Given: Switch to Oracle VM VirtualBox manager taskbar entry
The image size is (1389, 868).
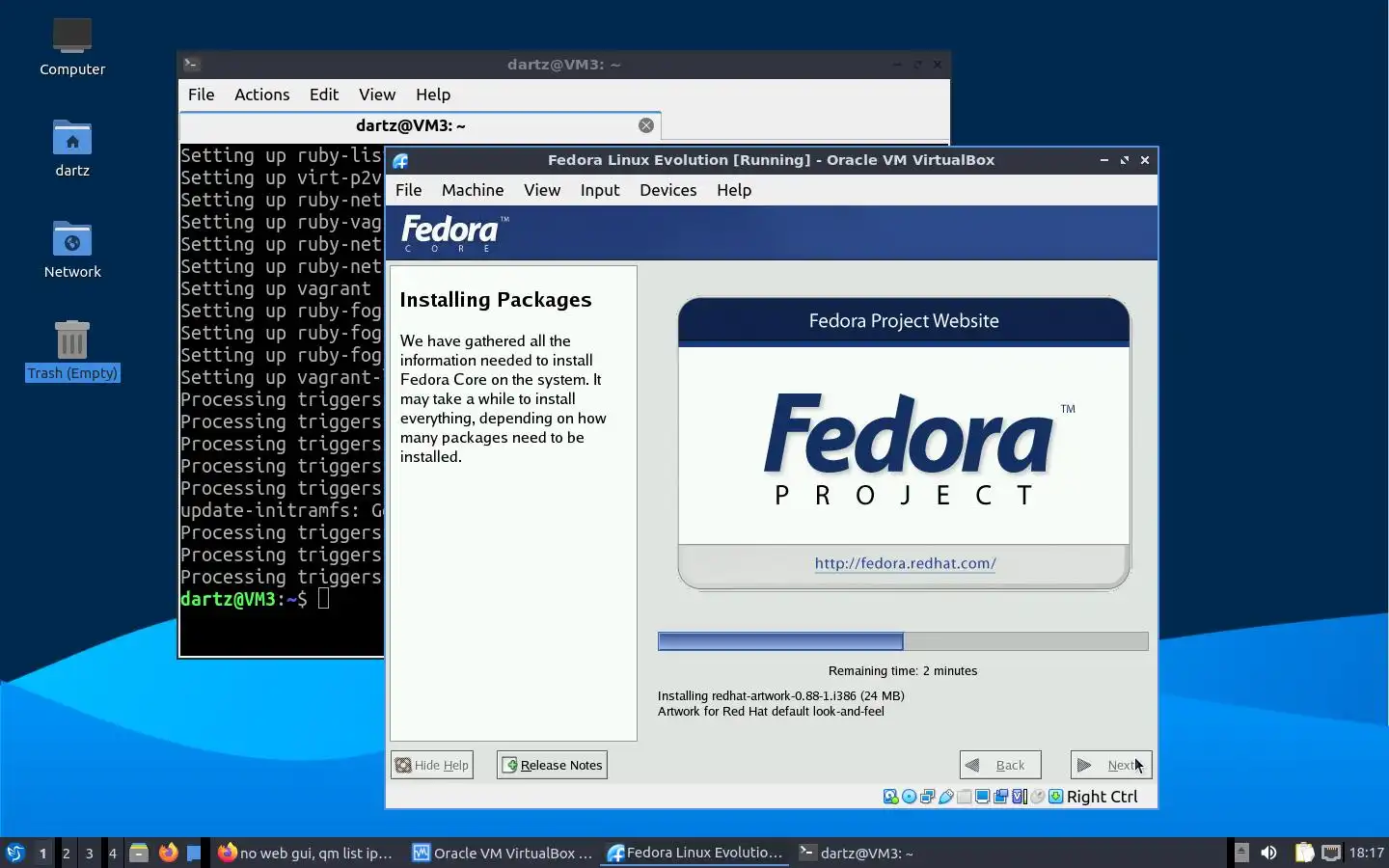Looking at the screenshot, I should [x=502, y=853].
